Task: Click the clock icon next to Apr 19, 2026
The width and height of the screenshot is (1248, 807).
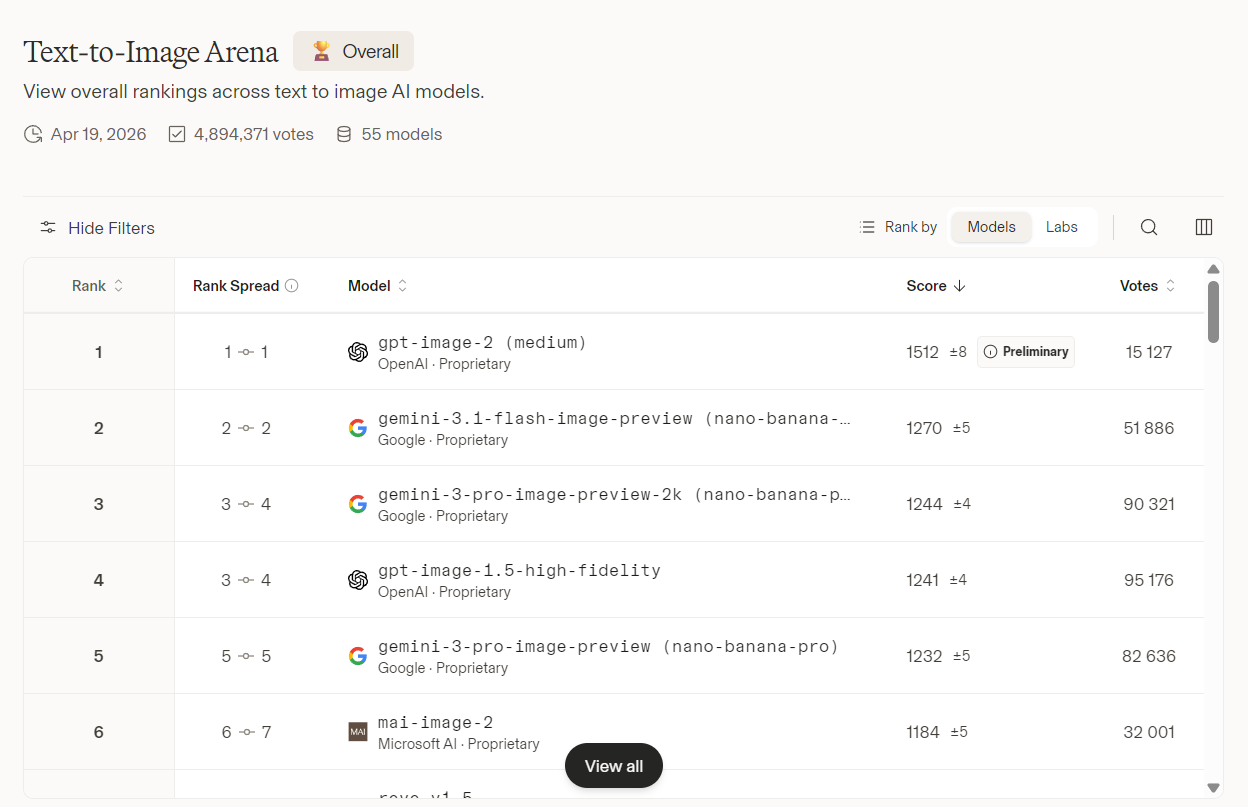Action: [33, 134]
